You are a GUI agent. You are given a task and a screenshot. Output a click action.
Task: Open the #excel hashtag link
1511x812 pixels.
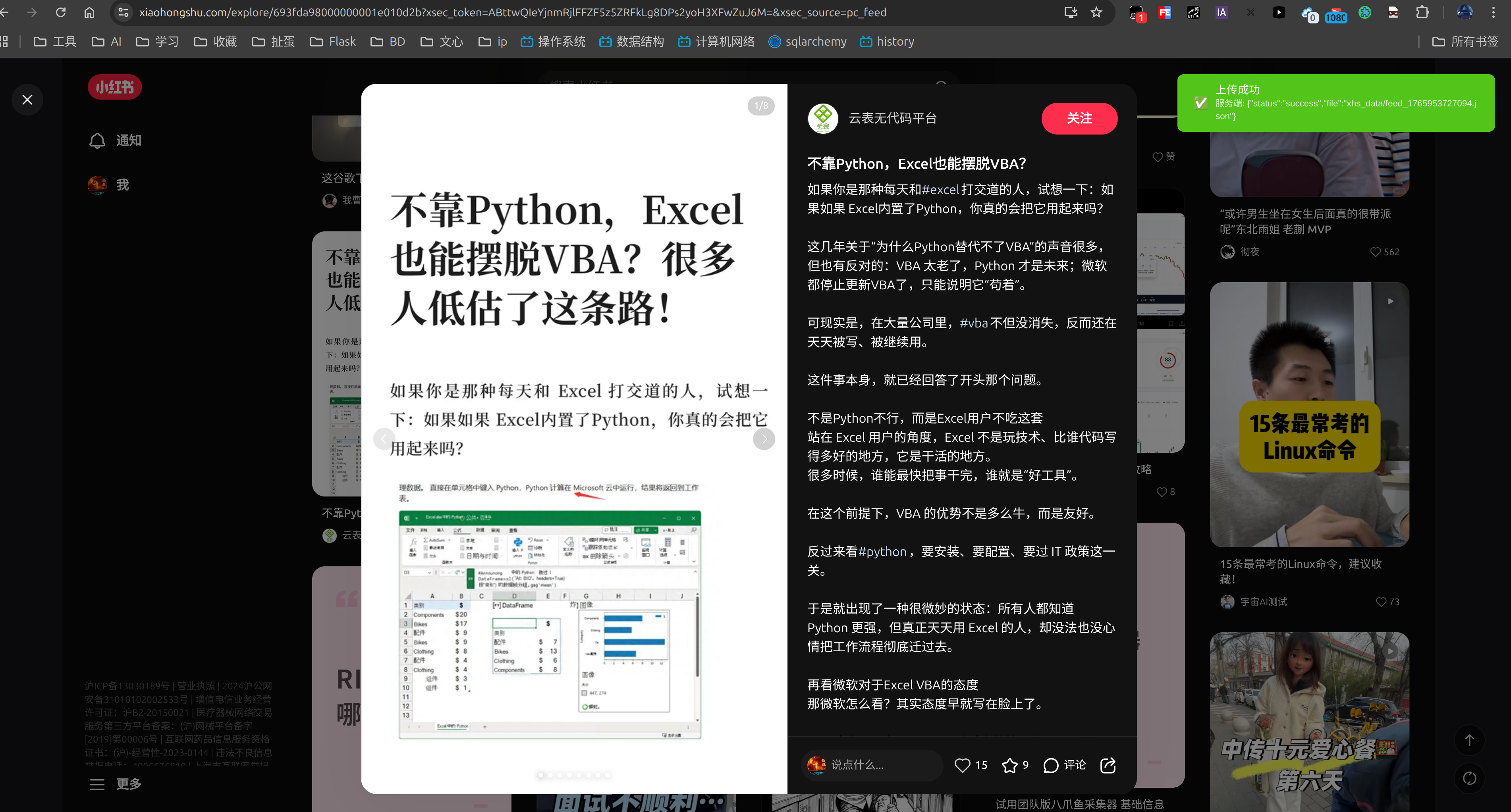click(941, 189)
